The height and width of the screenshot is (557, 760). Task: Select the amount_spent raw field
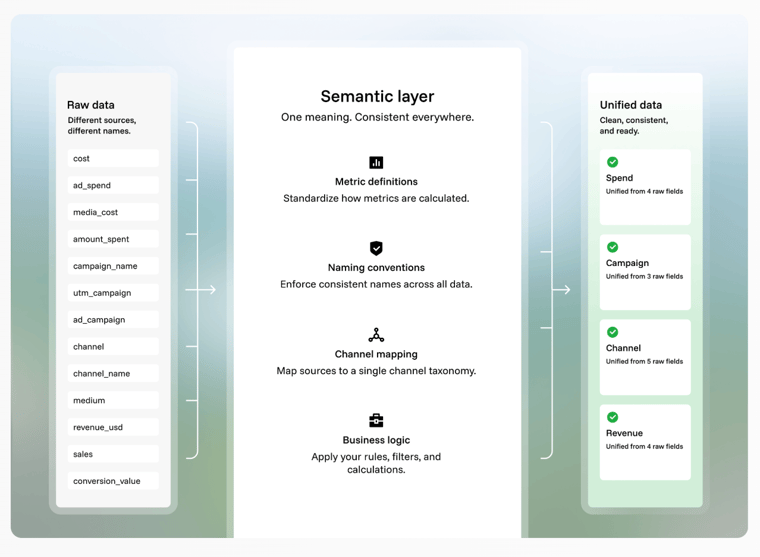(113, 239)
